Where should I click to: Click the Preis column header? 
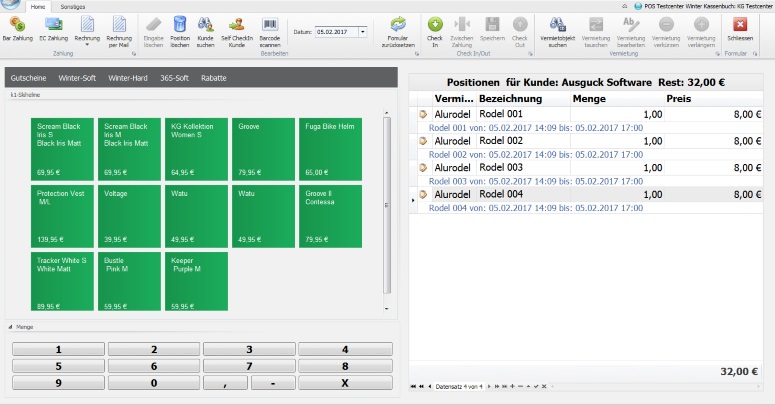[713, 99]
